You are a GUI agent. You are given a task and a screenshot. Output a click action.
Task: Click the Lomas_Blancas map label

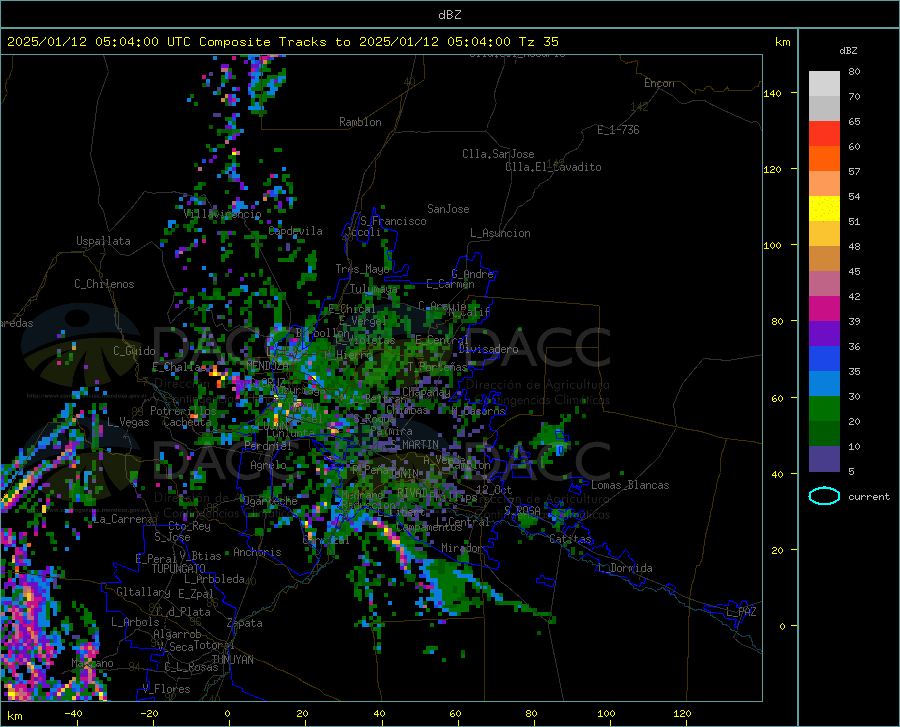click(630, 485)
